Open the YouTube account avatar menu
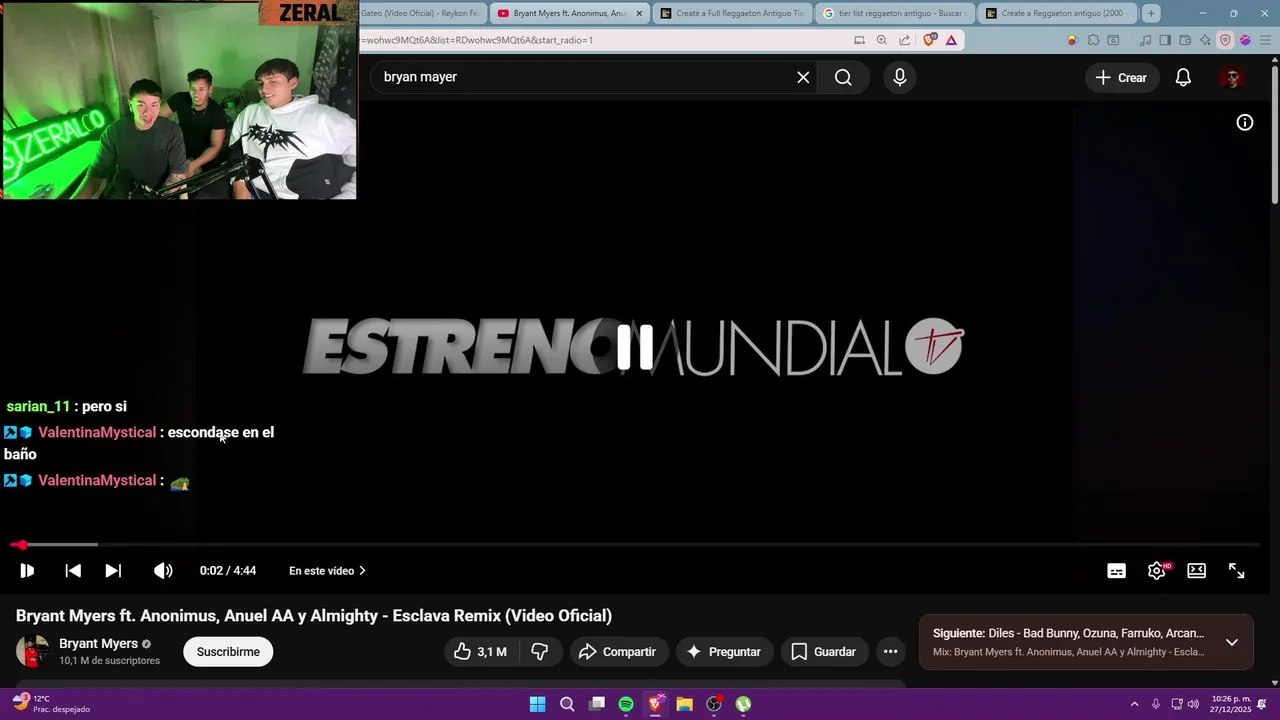1280x720 pixels. pos(1232,77)
